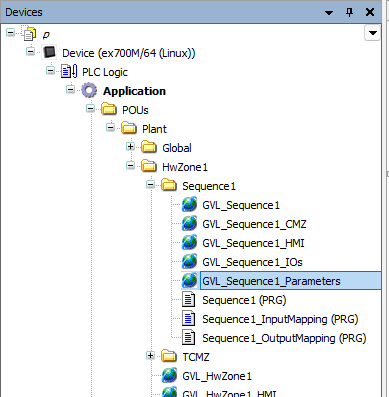Click the Device ex700M/64 icon

(49, 52)
